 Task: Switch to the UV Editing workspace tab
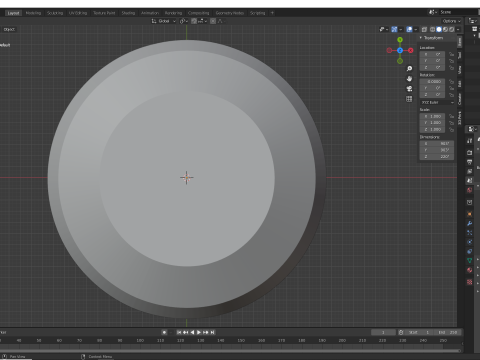click(x=78, y=13)
